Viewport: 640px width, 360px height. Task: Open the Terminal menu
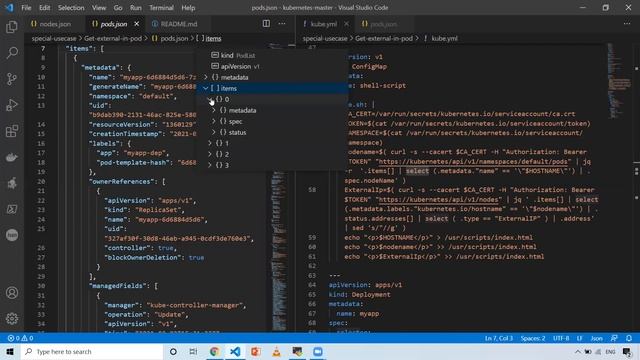tap(161, 8)
